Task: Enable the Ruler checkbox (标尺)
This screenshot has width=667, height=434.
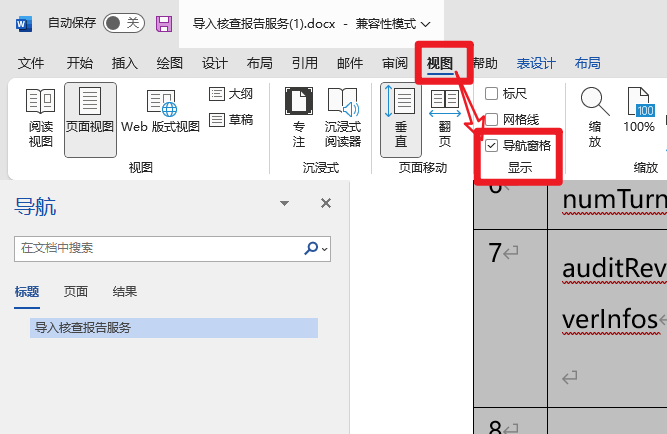Action: [x=492, y=94]
